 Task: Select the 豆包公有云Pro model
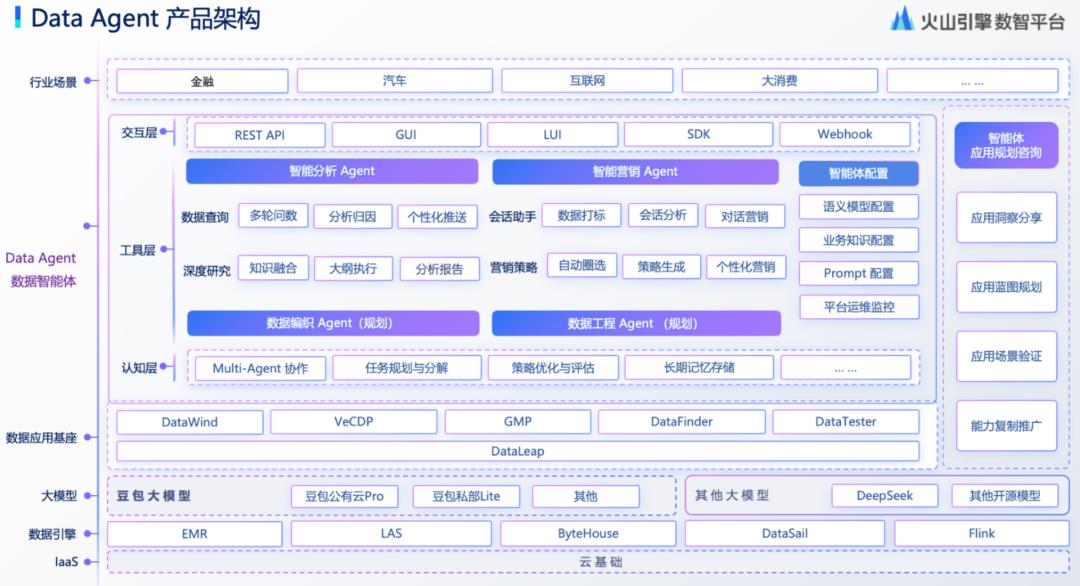(x=345, y=496)
